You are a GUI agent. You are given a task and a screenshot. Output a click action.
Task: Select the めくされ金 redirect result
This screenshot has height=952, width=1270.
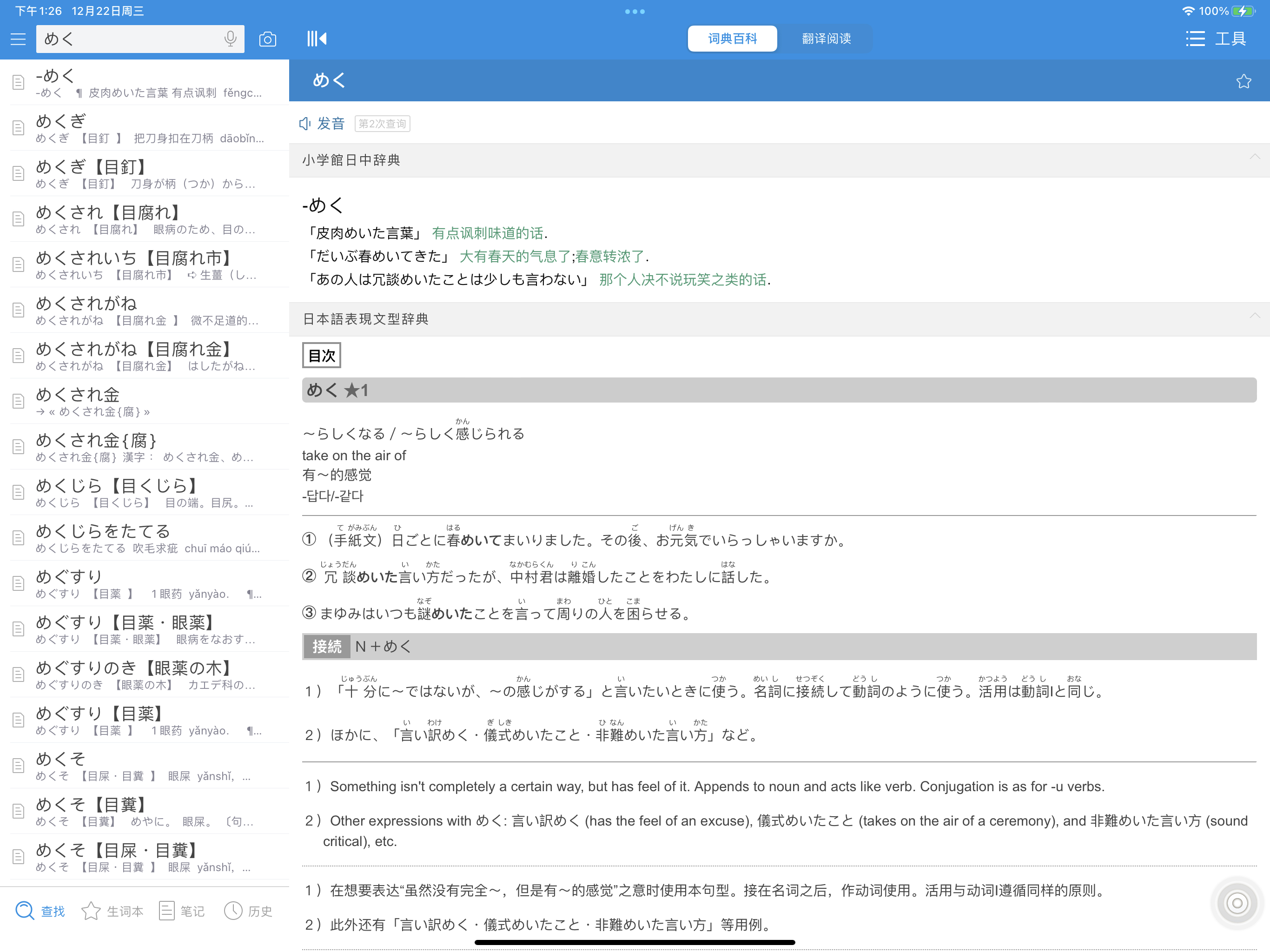point(145,401)
